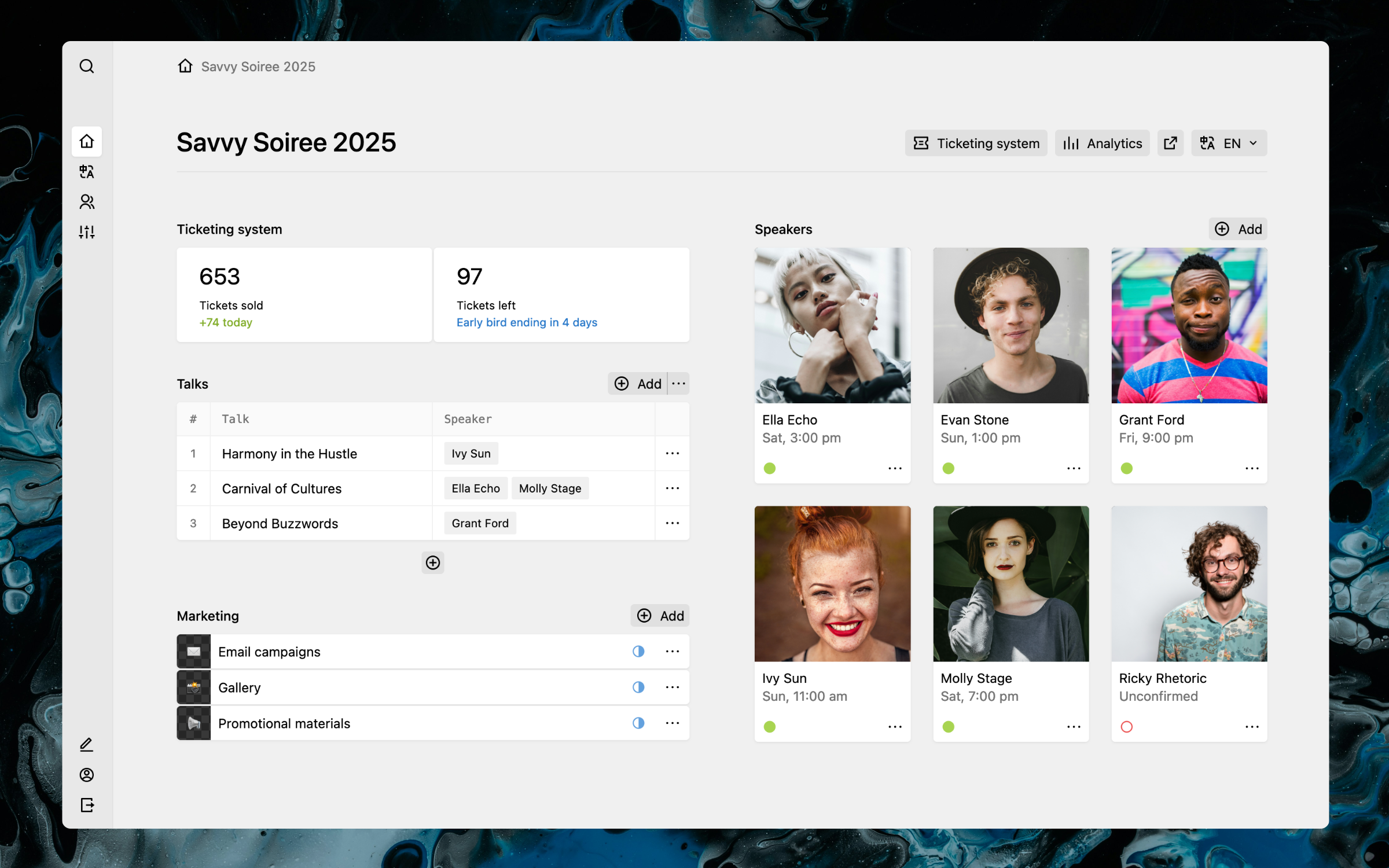Select the Talks section add button
1389x868 pixels.
click(x=637, y=383)
